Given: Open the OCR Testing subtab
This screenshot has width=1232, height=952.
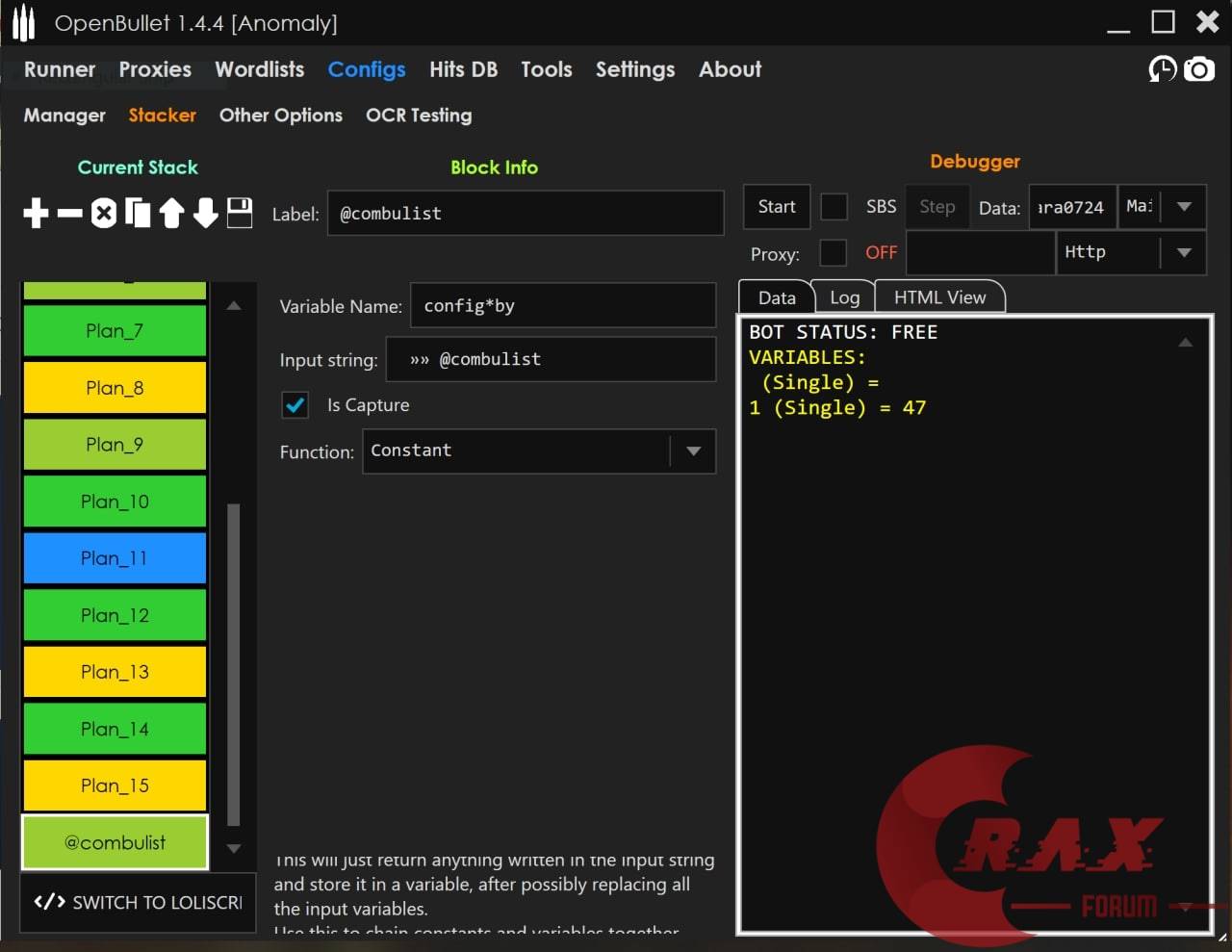Looking at the screenshot, I should pos(419,116).
